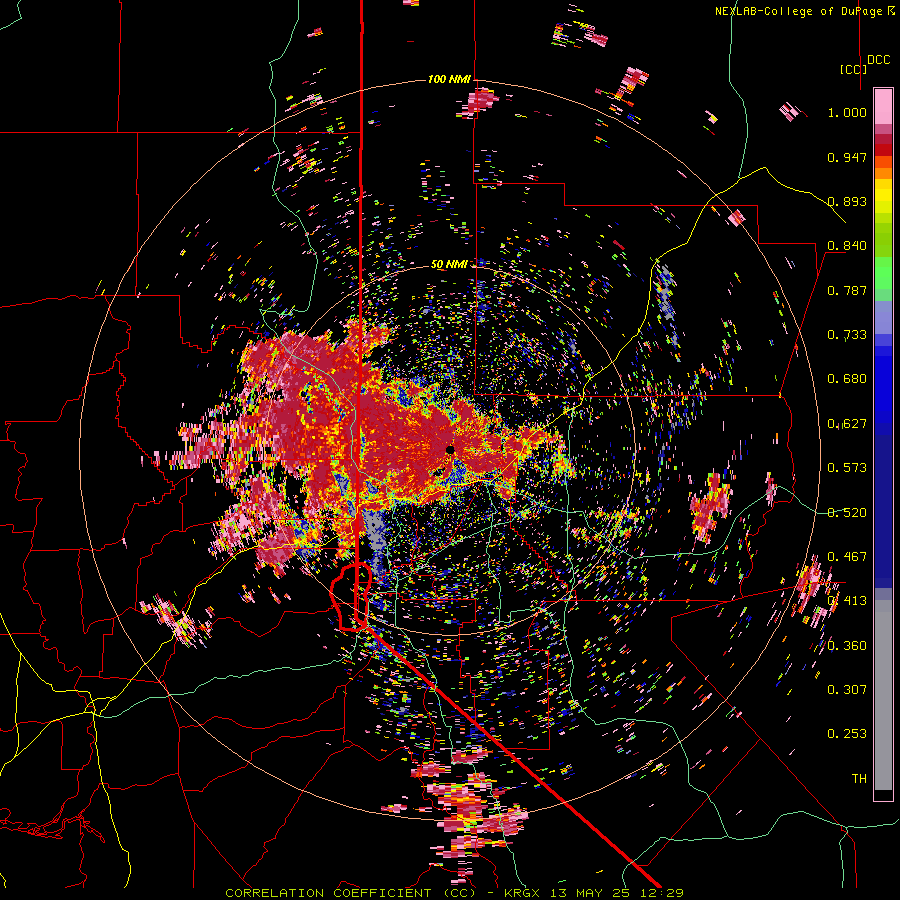This screenshot has width=900, height=900.
Task: Click the CORRELATION COEFFICIENT (CC) caption text
Action: pyautogui.click(x=351, y=893)
